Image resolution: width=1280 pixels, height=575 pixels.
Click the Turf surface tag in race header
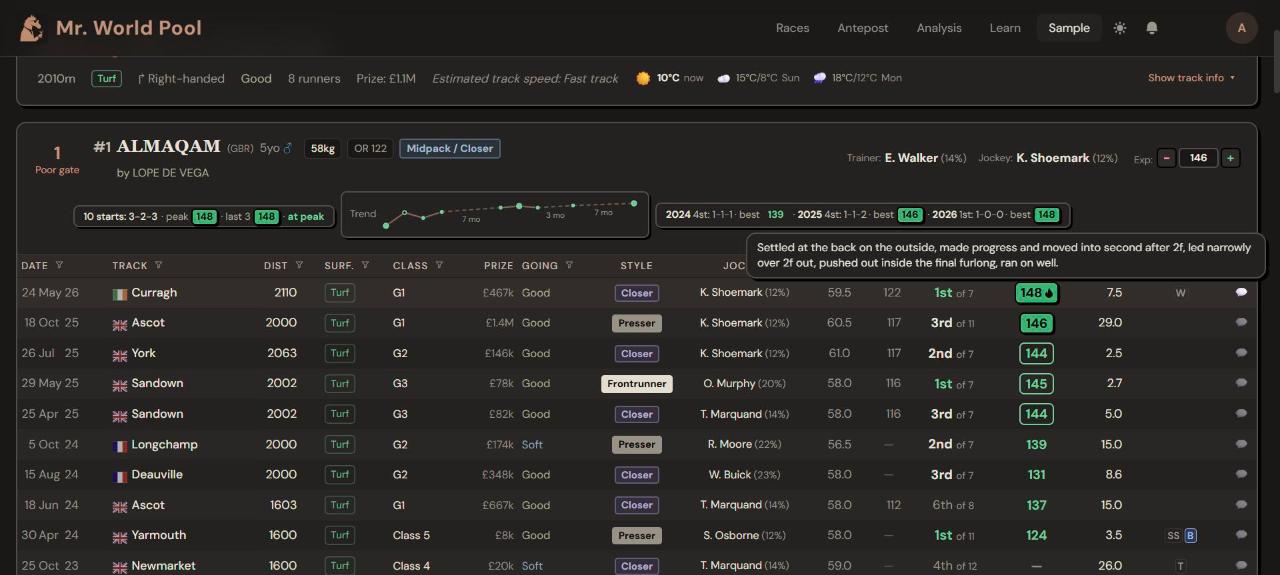[106, 78]
